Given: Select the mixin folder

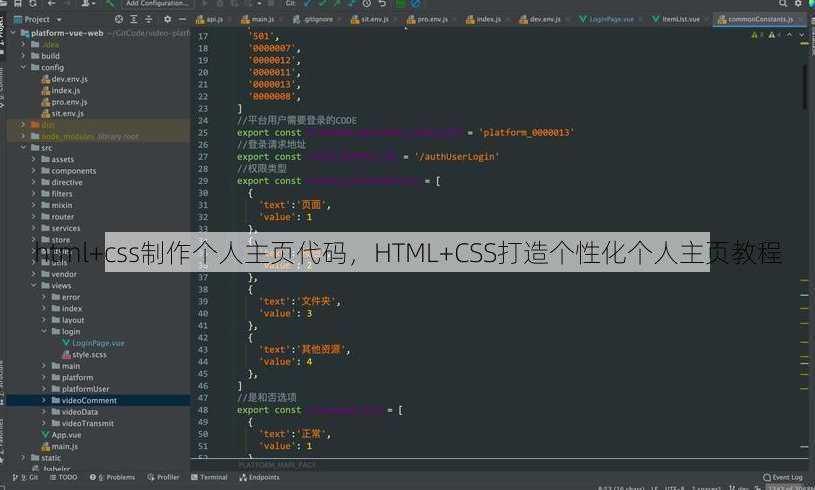Looking at the screenshot, I should [x=57, y=205].
